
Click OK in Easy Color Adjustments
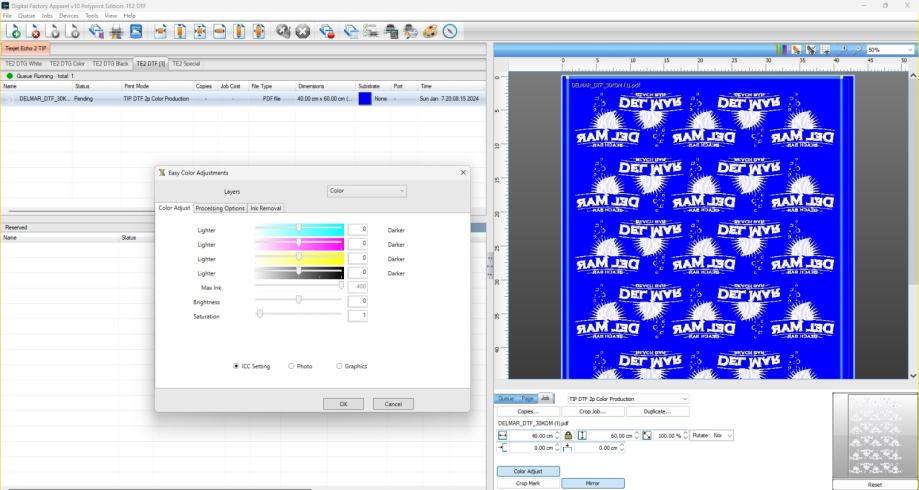tap(343, 403)
